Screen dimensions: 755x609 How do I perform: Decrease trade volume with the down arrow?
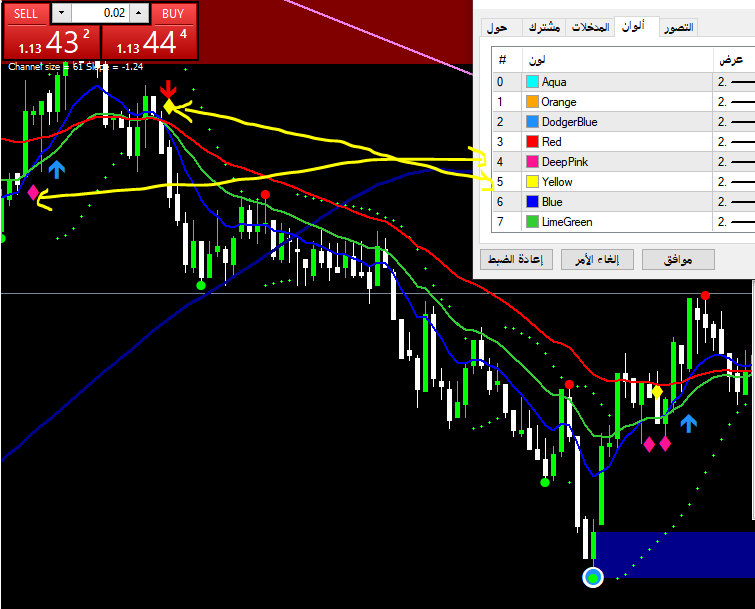click(61, 13)
